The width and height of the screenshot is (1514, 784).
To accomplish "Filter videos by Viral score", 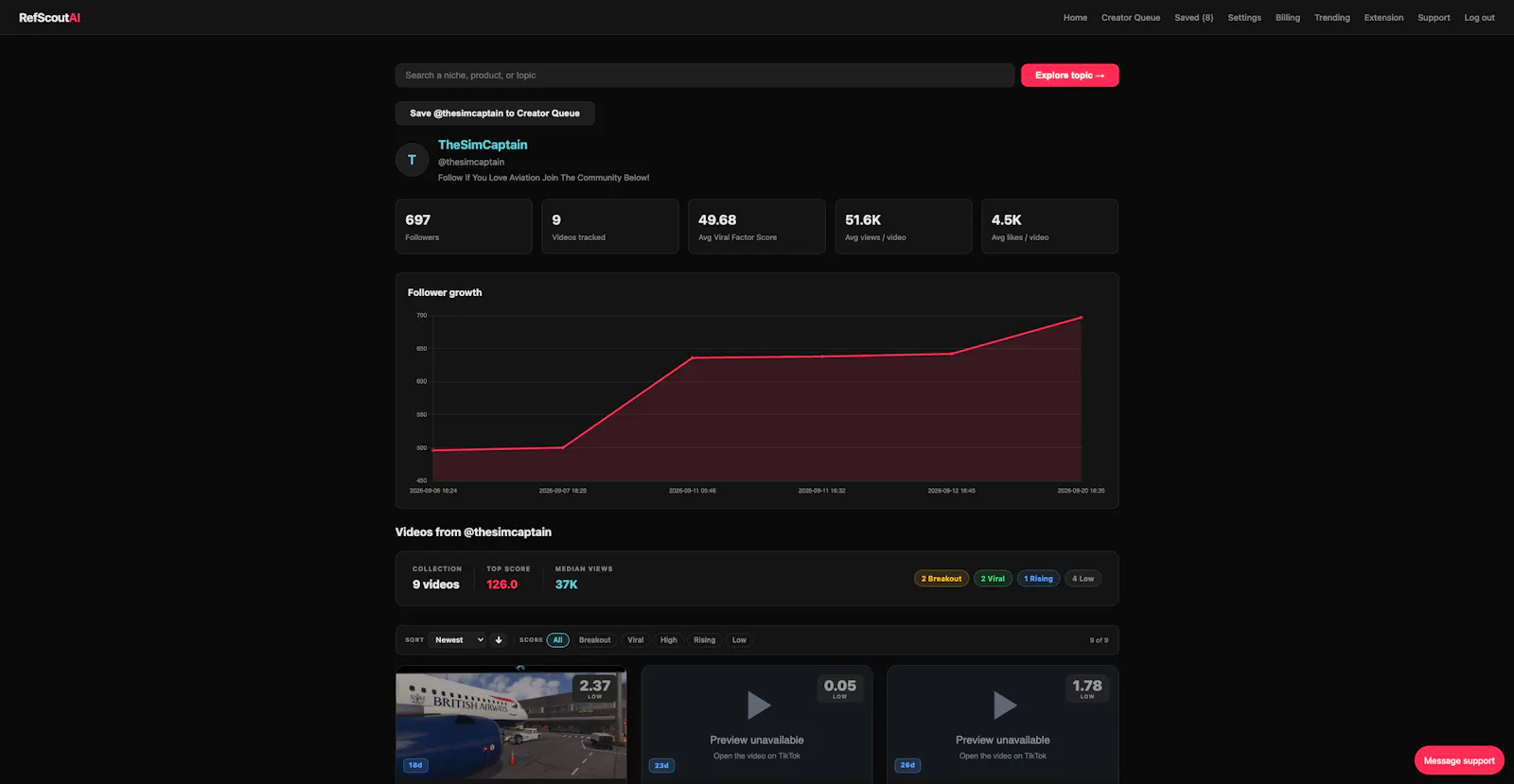I will 636,640.
